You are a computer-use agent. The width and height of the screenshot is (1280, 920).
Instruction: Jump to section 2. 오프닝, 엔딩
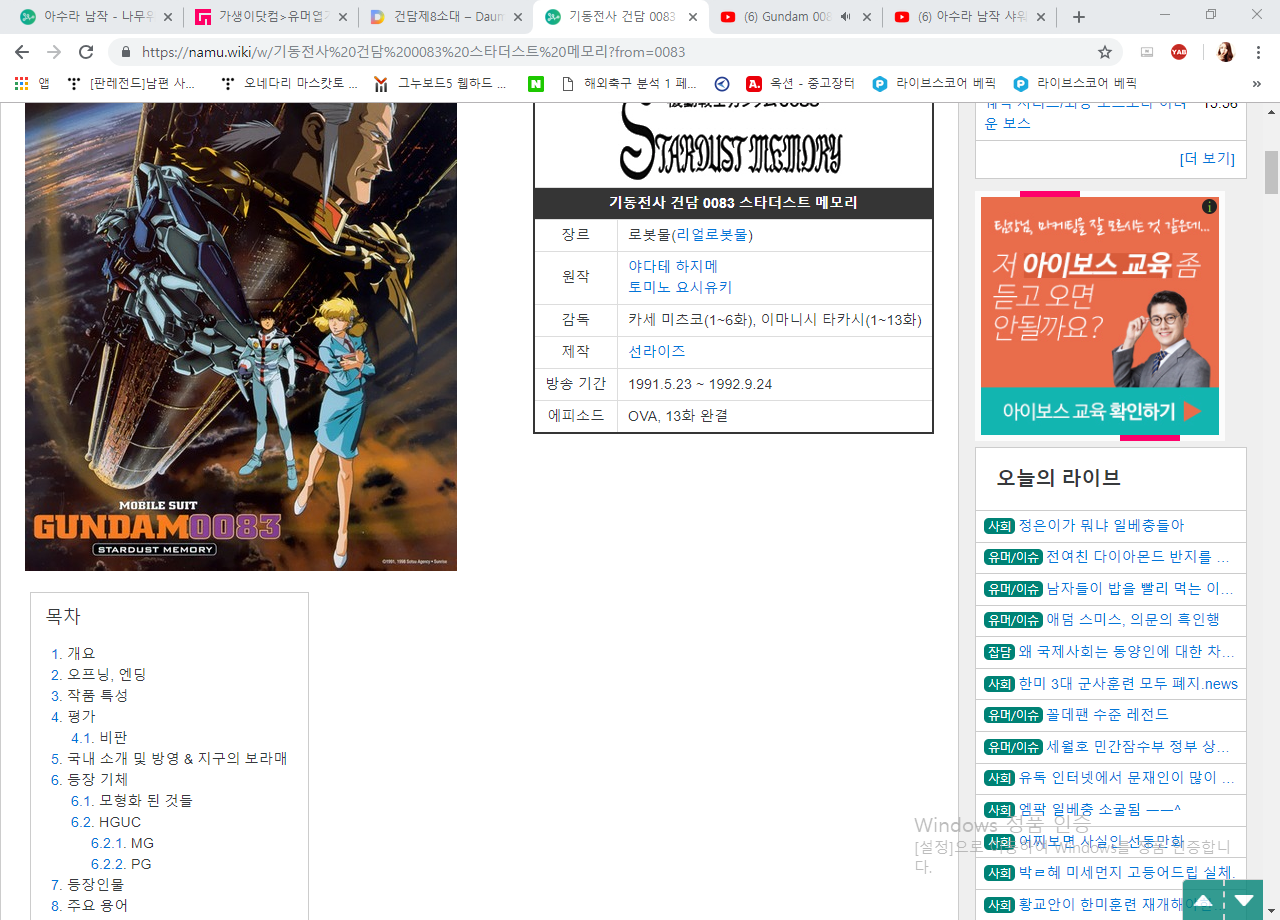point(99,674)
